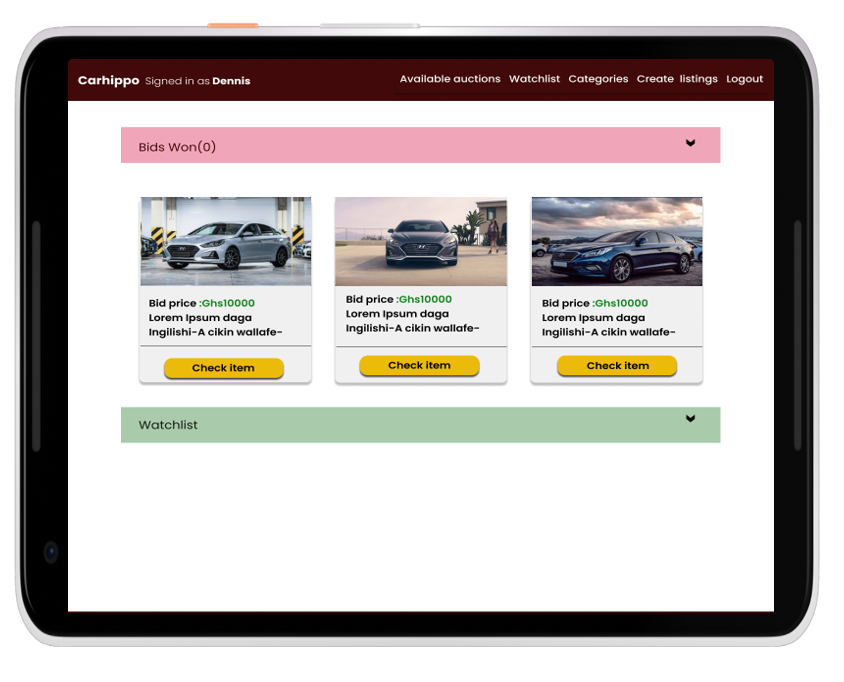Open the Available auctions page

coord(450,79)
